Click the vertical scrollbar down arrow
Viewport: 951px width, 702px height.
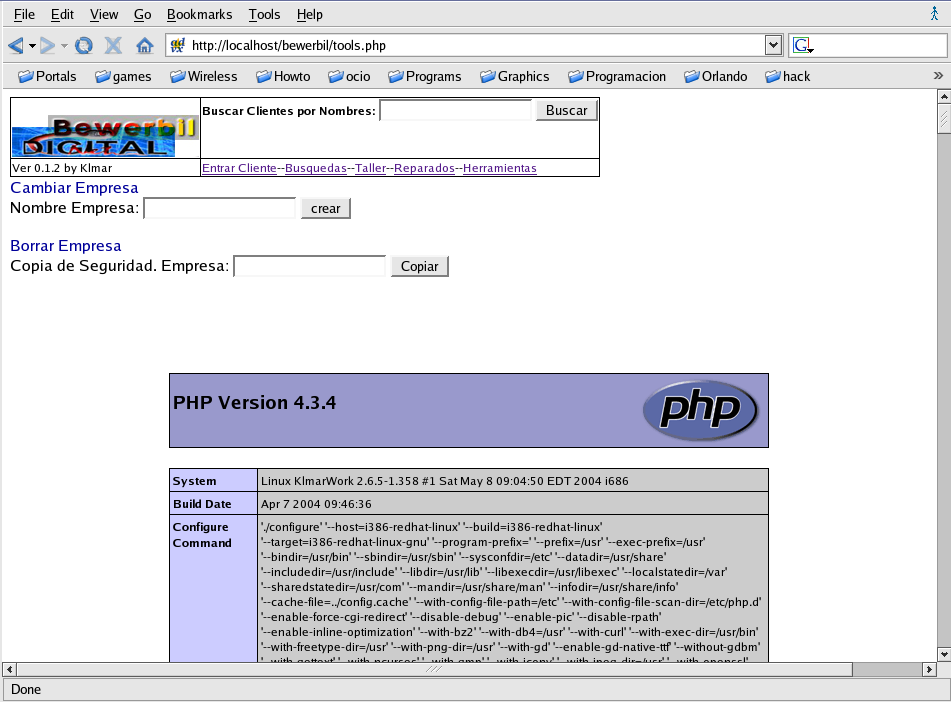point(944,655)
